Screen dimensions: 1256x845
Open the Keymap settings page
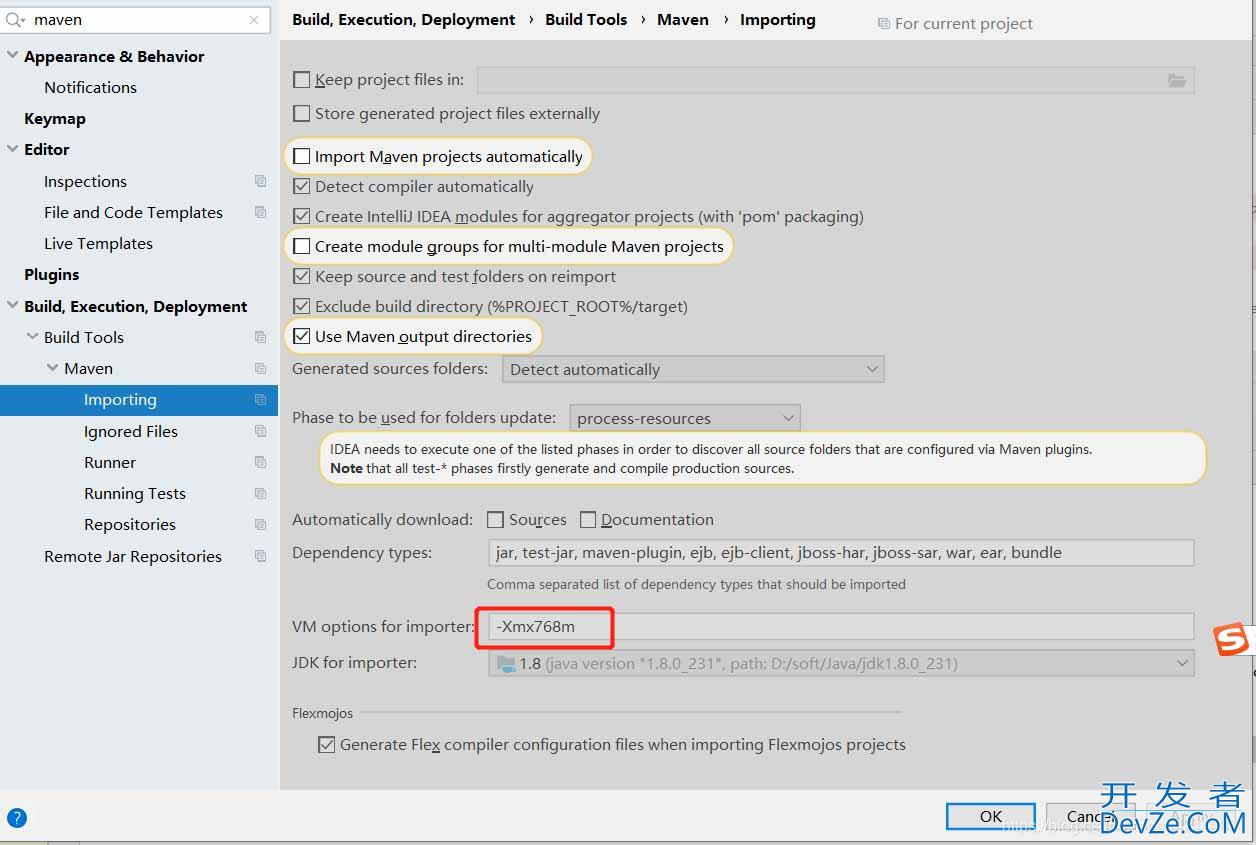[x=55, y=118]
